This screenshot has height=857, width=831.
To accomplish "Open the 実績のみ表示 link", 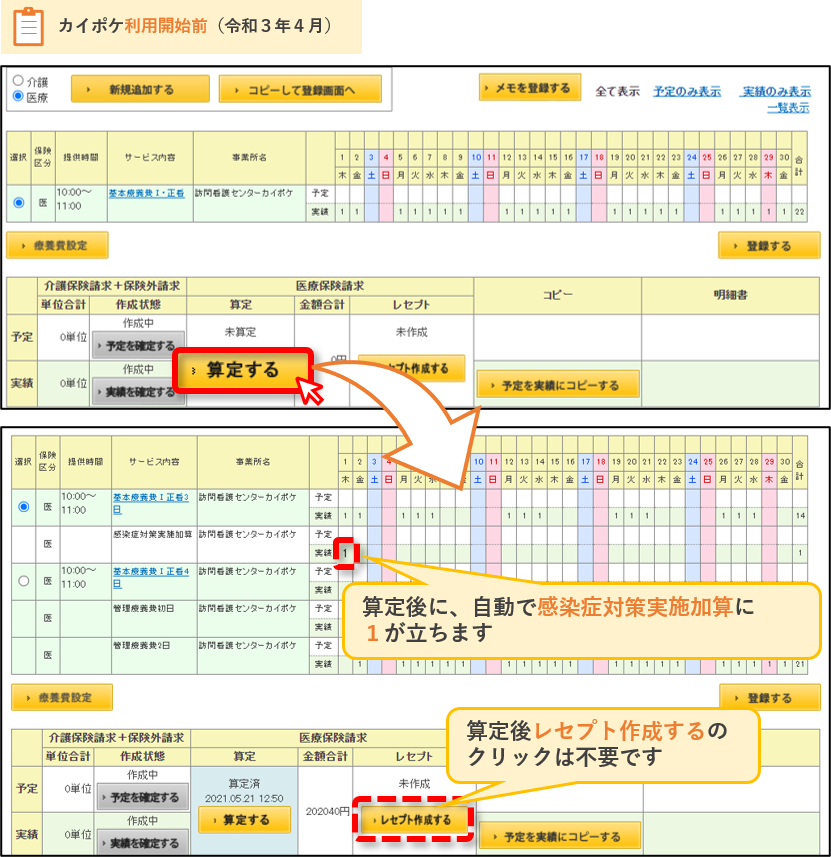I will (776, 91).
